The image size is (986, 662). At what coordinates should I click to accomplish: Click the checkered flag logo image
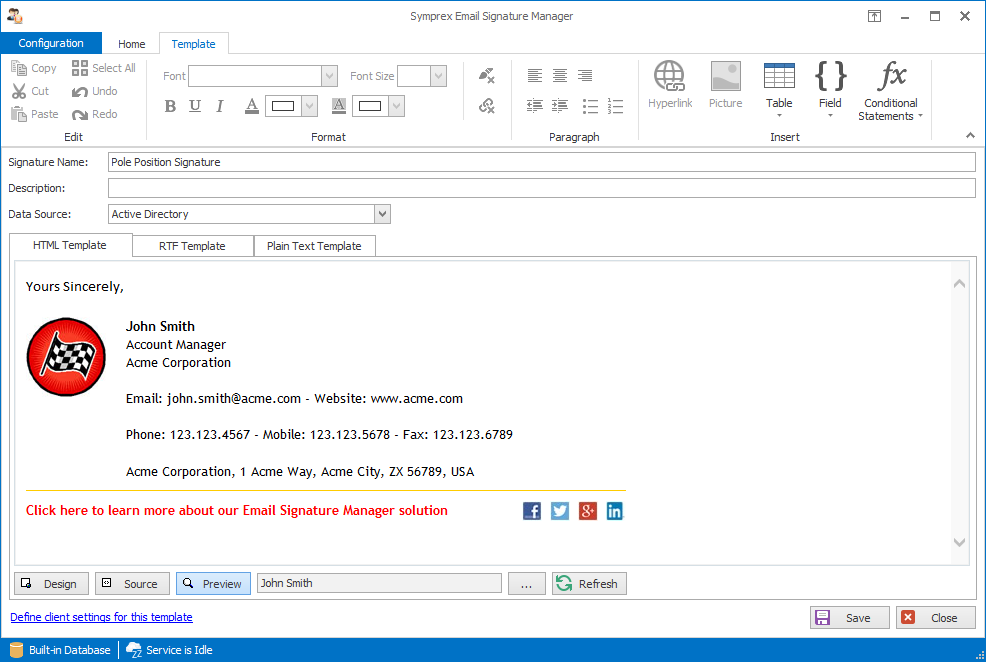(x=66, y=356)
